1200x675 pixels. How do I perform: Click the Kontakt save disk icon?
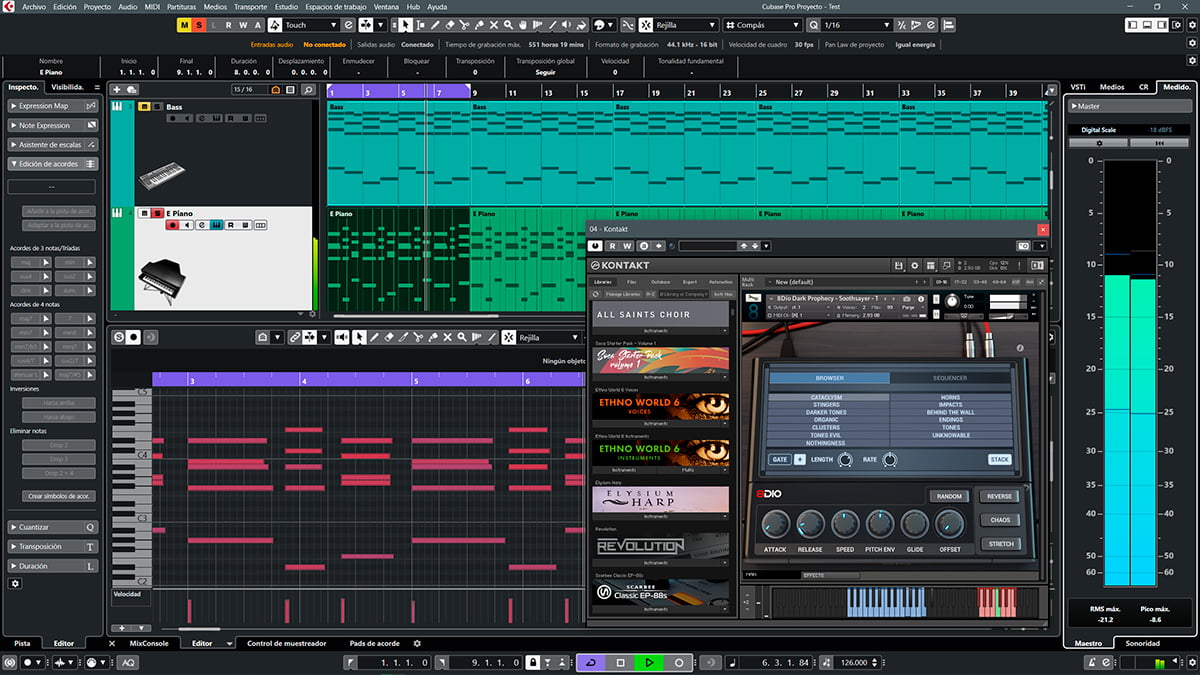898,266
